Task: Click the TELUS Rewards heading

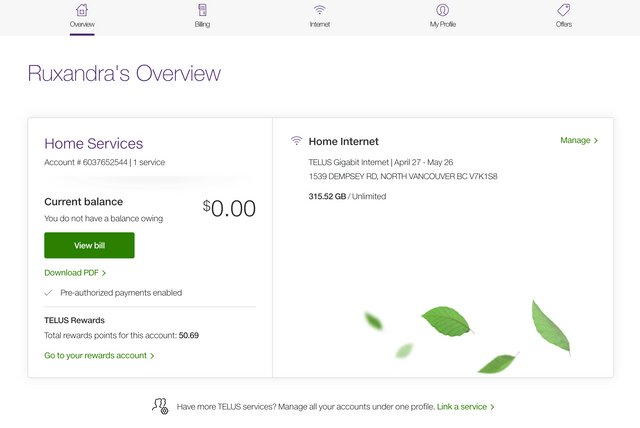Action: [74, 320]
